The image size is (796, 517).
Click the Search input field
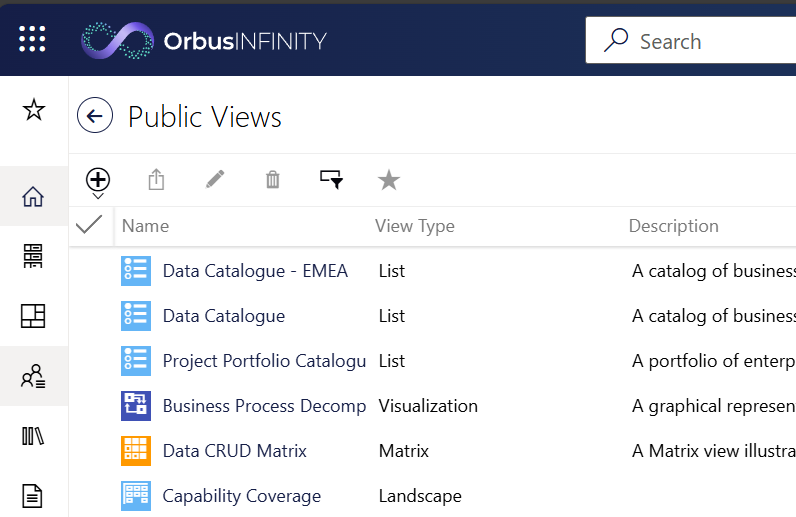click(691, 40)
